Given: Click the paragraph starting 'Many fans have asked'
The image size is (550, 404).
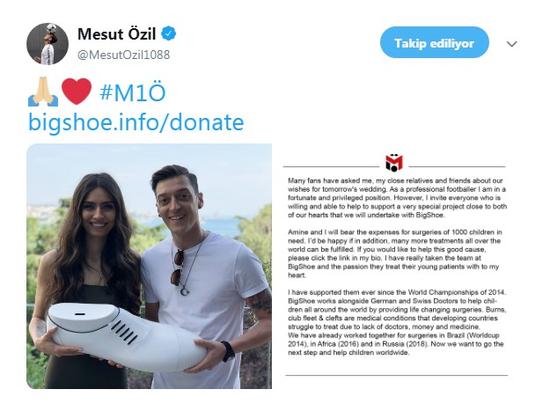Looking at the screenshot, I should (x=397, y=198).
